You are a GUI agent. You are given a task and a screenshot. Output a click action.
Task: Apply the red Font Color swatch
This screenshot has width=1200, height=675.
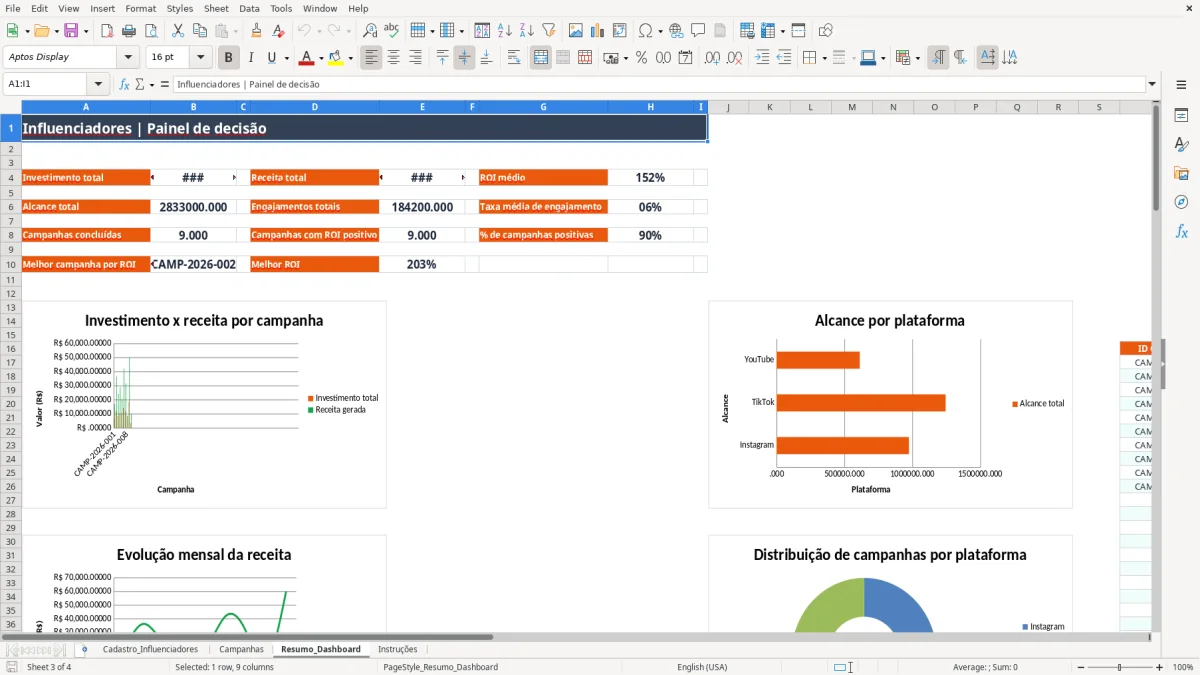coord(307,58)
